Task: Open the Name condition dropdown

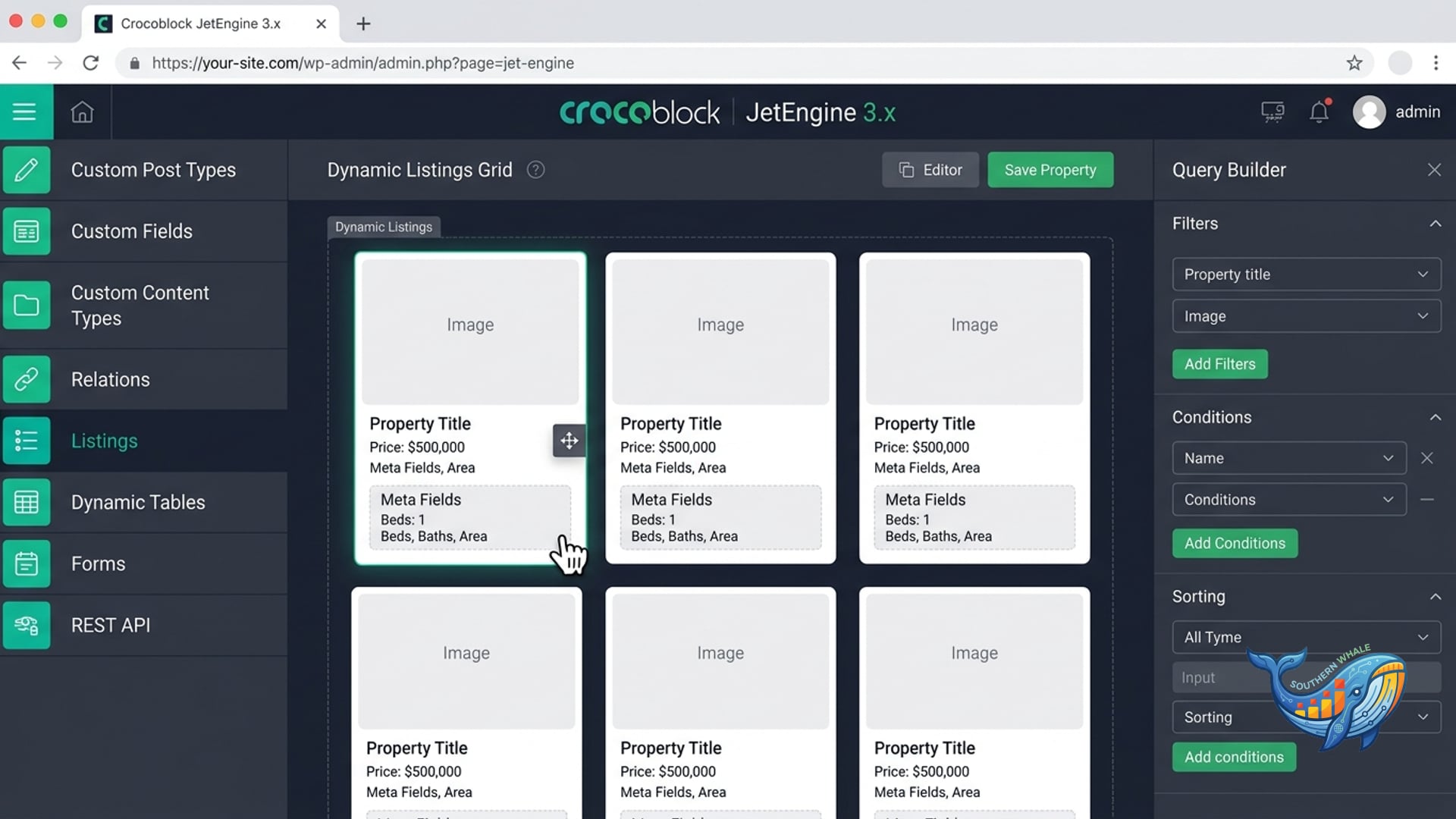Action: pos(1289,458)
